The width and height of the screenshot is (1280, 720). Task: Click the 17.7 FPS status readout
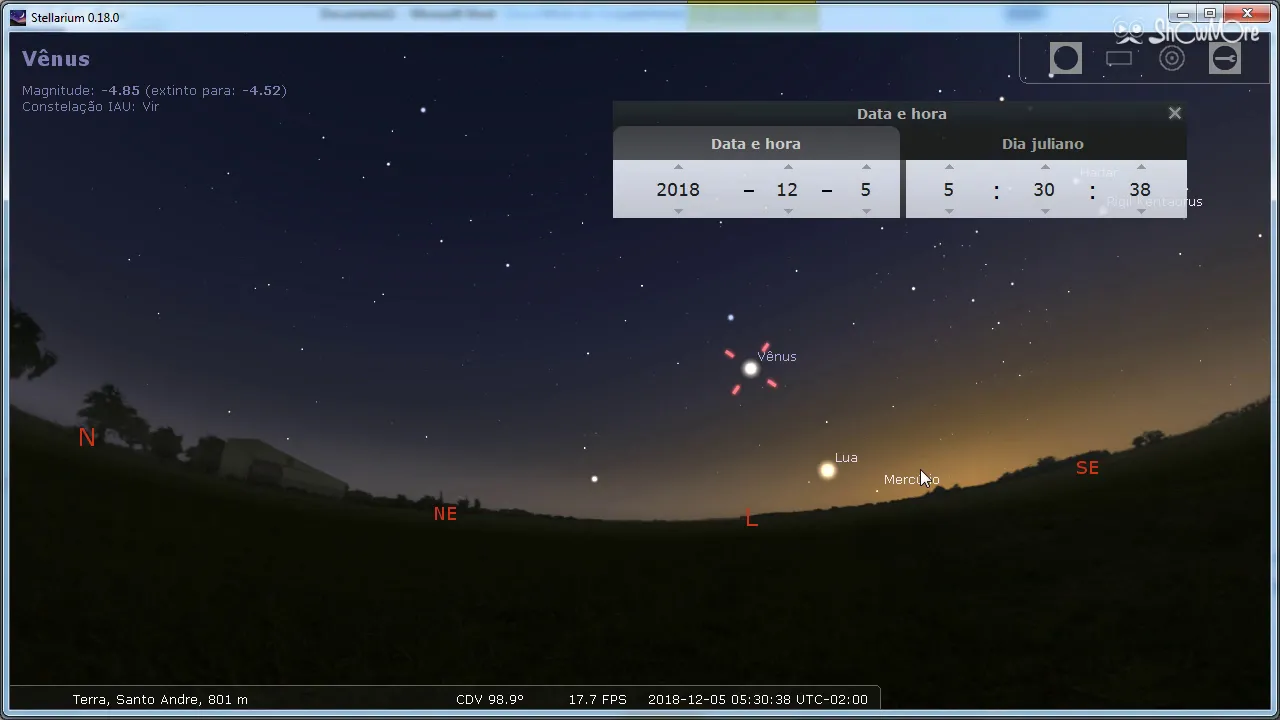point(598,699)
